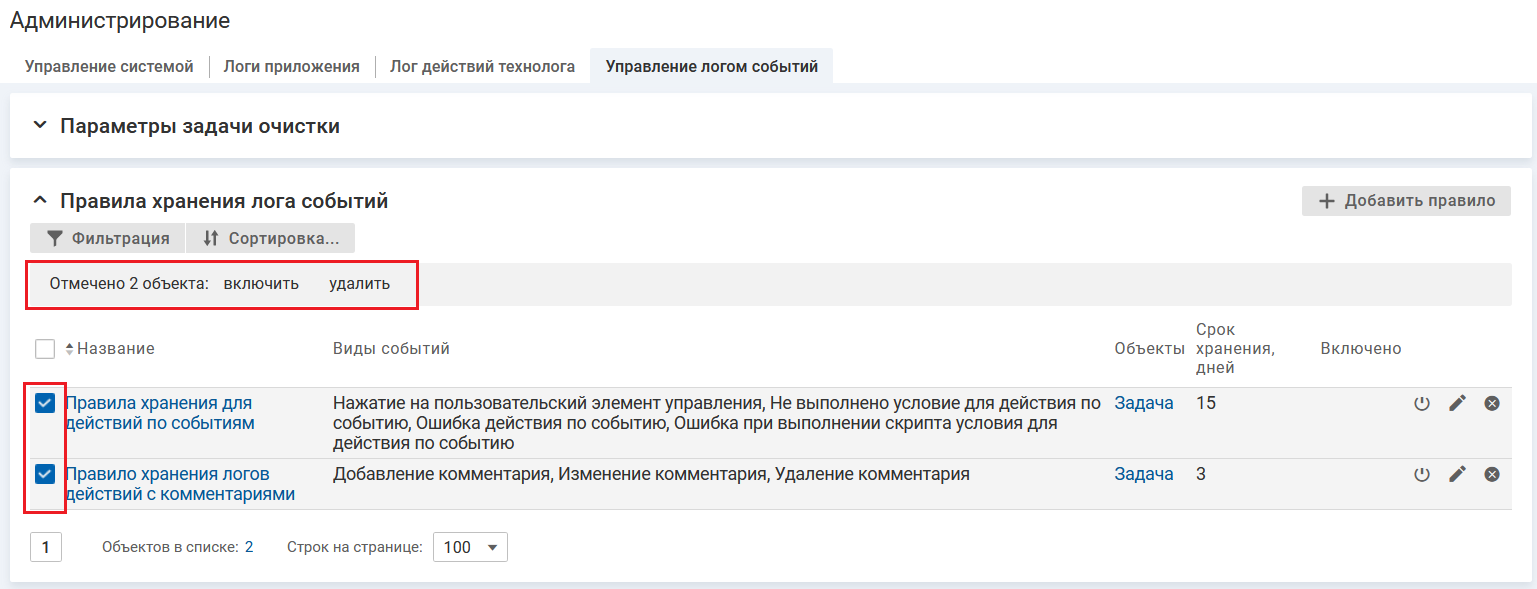Open «Лог действий технолога» tab
Screen dimensions: 1537x589
482,67
